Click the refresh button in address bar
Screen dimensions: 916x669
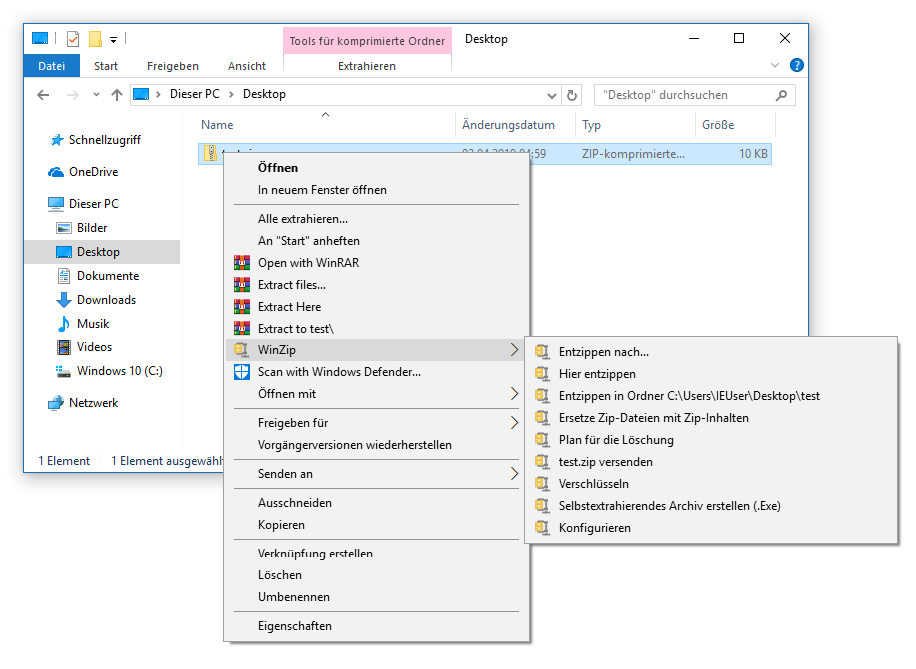coord(572,95)
